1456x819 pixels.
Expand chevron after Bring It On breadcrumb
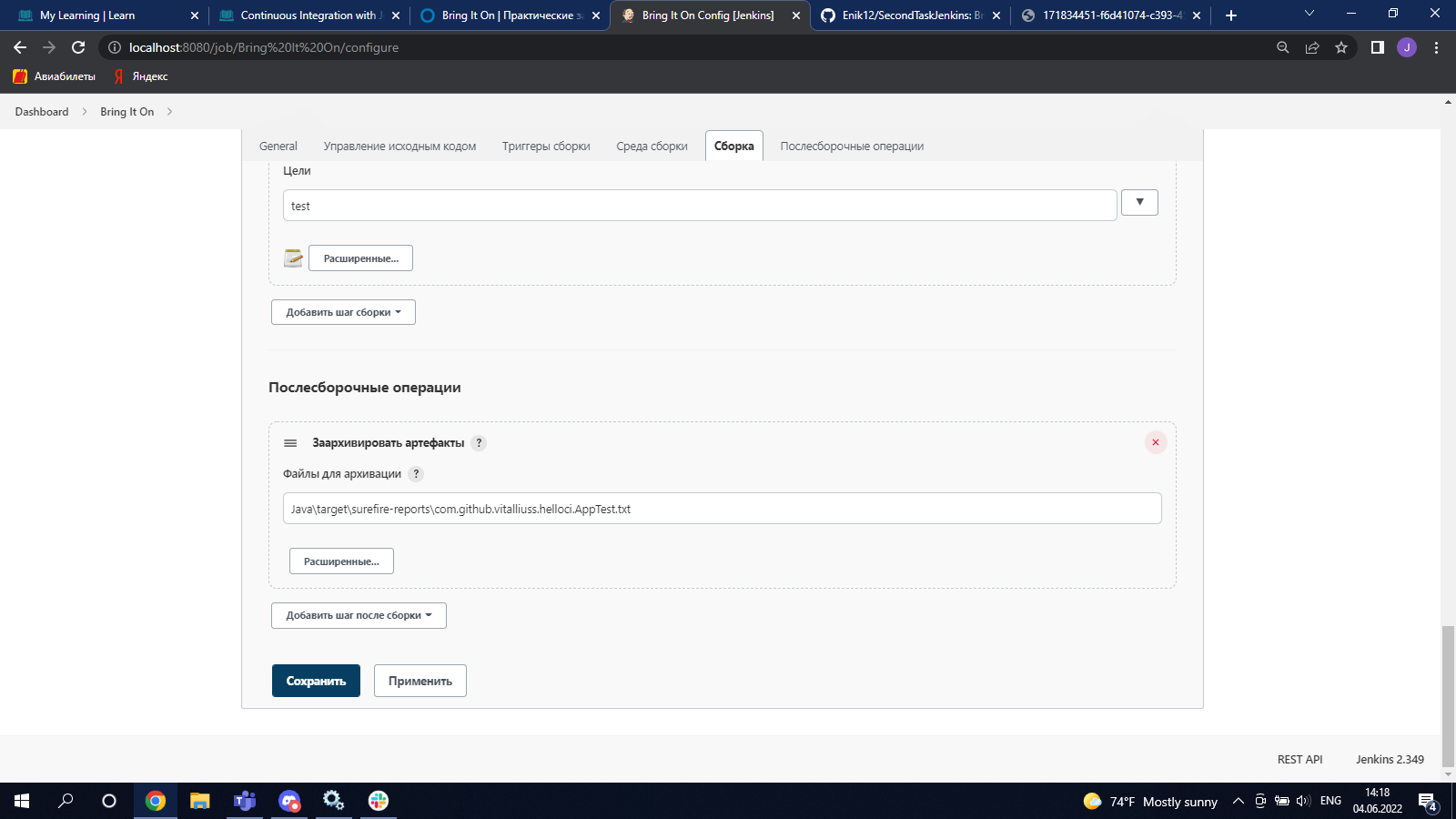(x=169, y=112)
